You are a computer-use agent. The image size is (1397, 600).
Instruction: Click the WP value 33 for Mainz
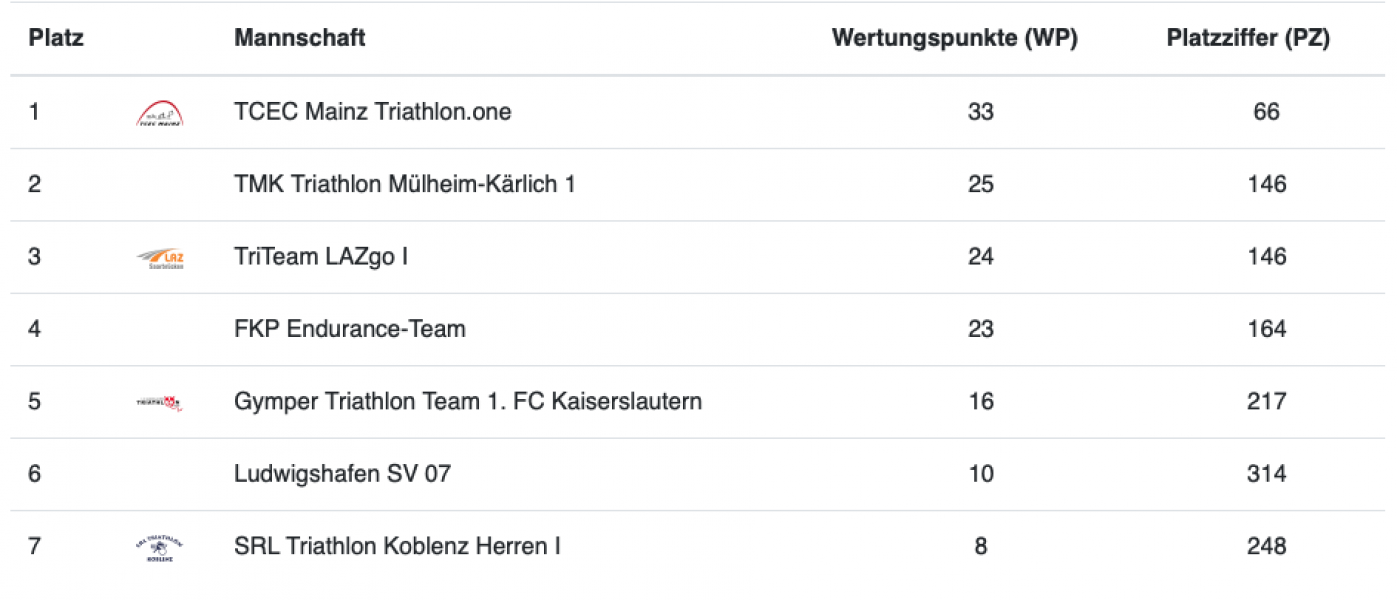[x=981, y=112]
